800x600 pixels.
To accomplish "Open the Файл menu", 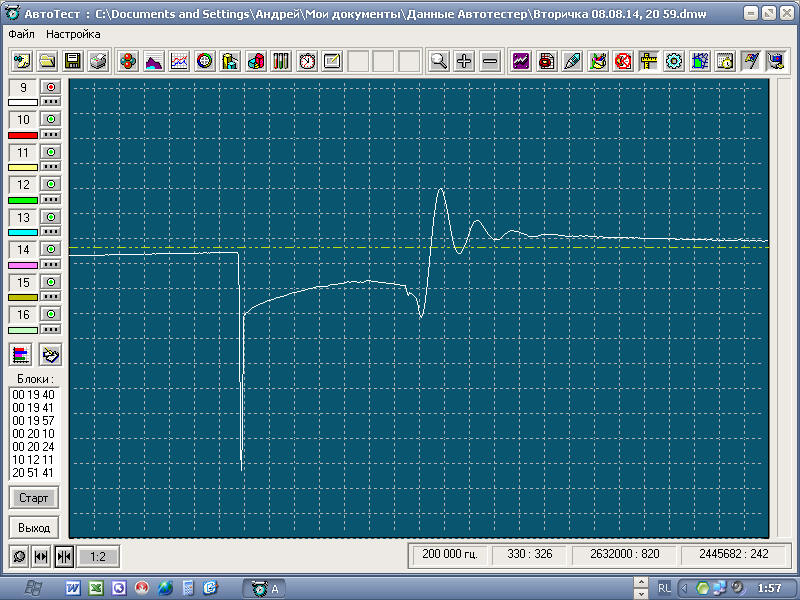I will point(21,34).
